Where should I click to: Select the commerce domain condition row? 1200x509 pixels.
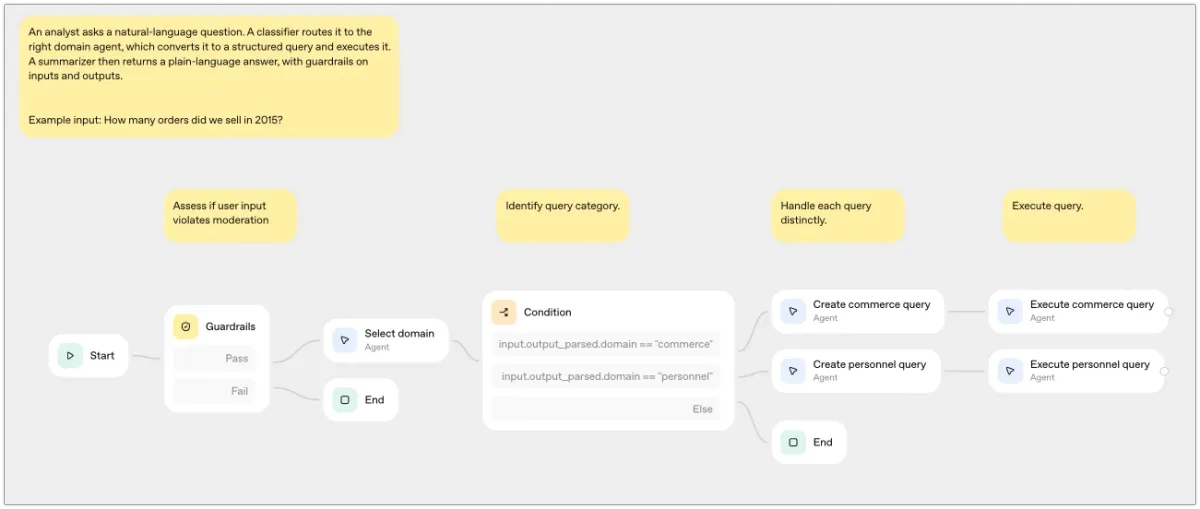coord(606,344)
